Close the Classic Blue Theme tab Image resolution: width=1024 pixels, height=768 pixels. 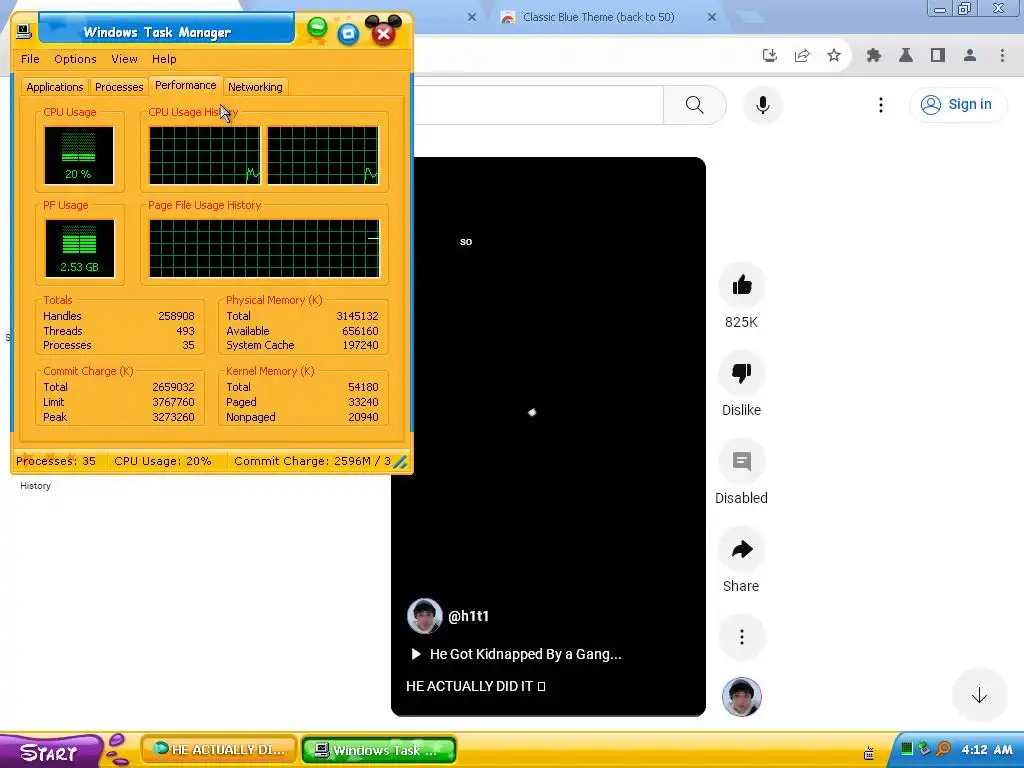point(712,17)
